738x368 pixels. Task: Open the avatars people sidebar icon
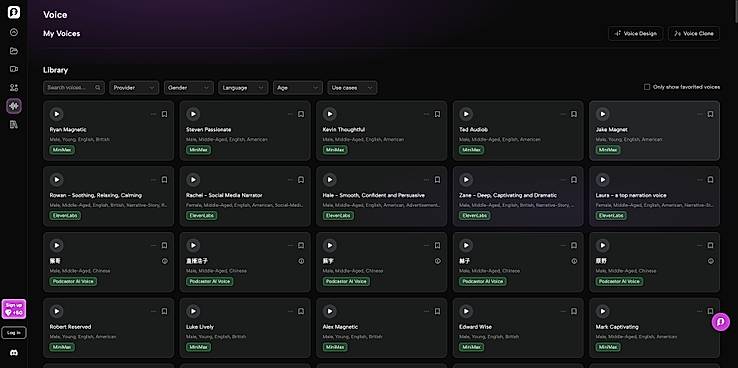[14, 88]
